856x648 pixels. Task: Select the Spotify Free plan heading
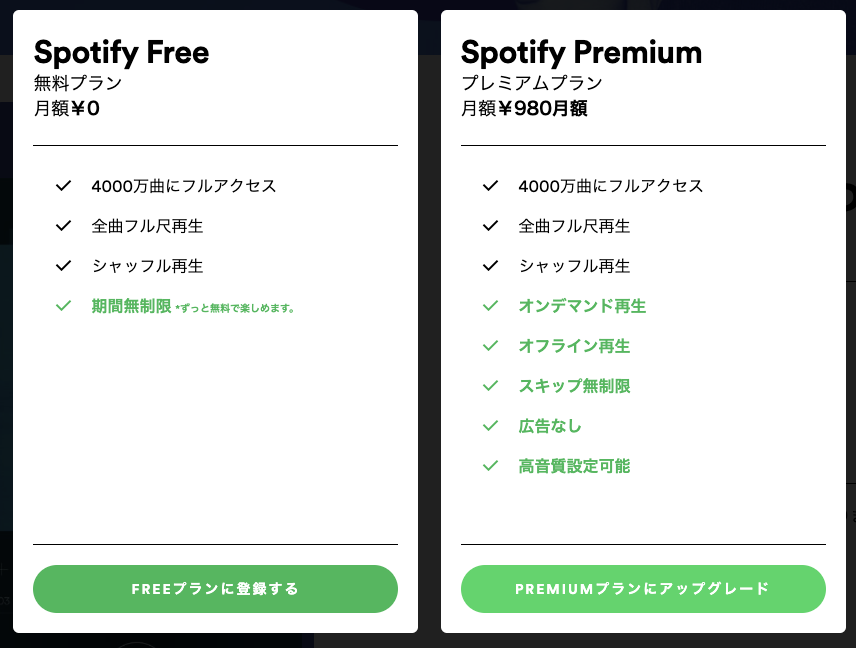[121, 52]
